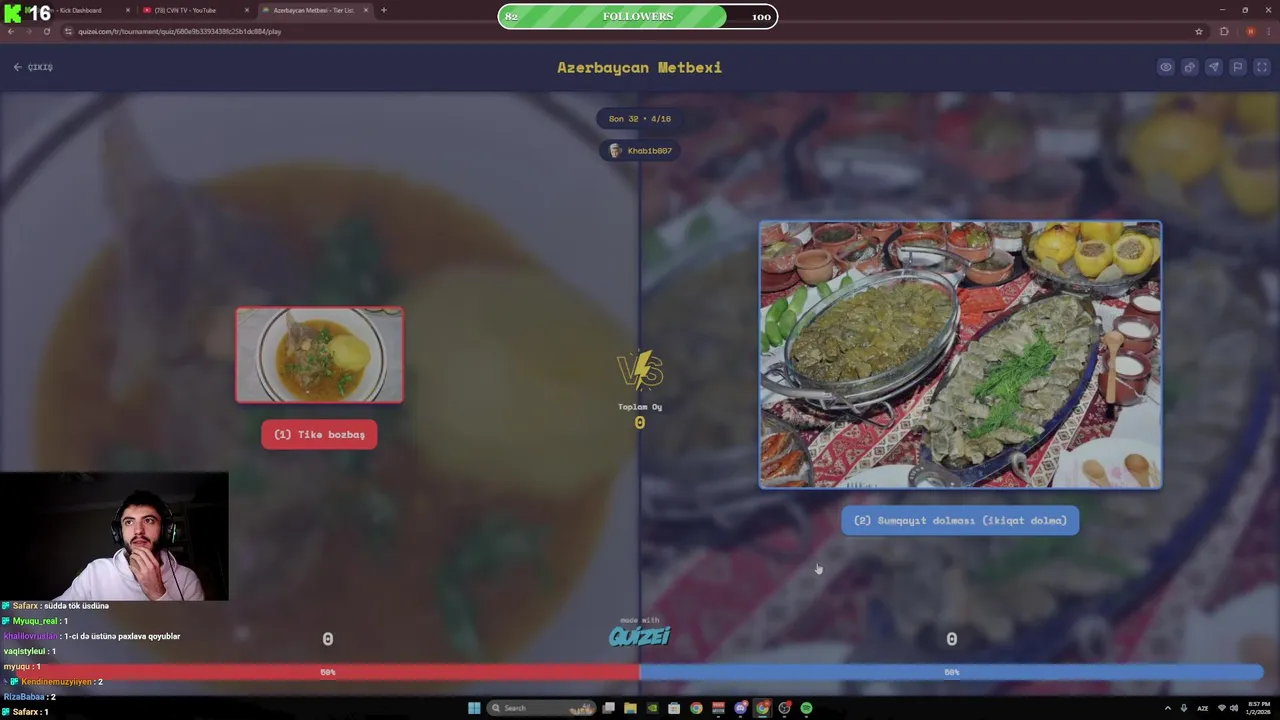Reload the page with refresh icon
The height and width of the screenshot is (720, 1280).
coord(46,31)
